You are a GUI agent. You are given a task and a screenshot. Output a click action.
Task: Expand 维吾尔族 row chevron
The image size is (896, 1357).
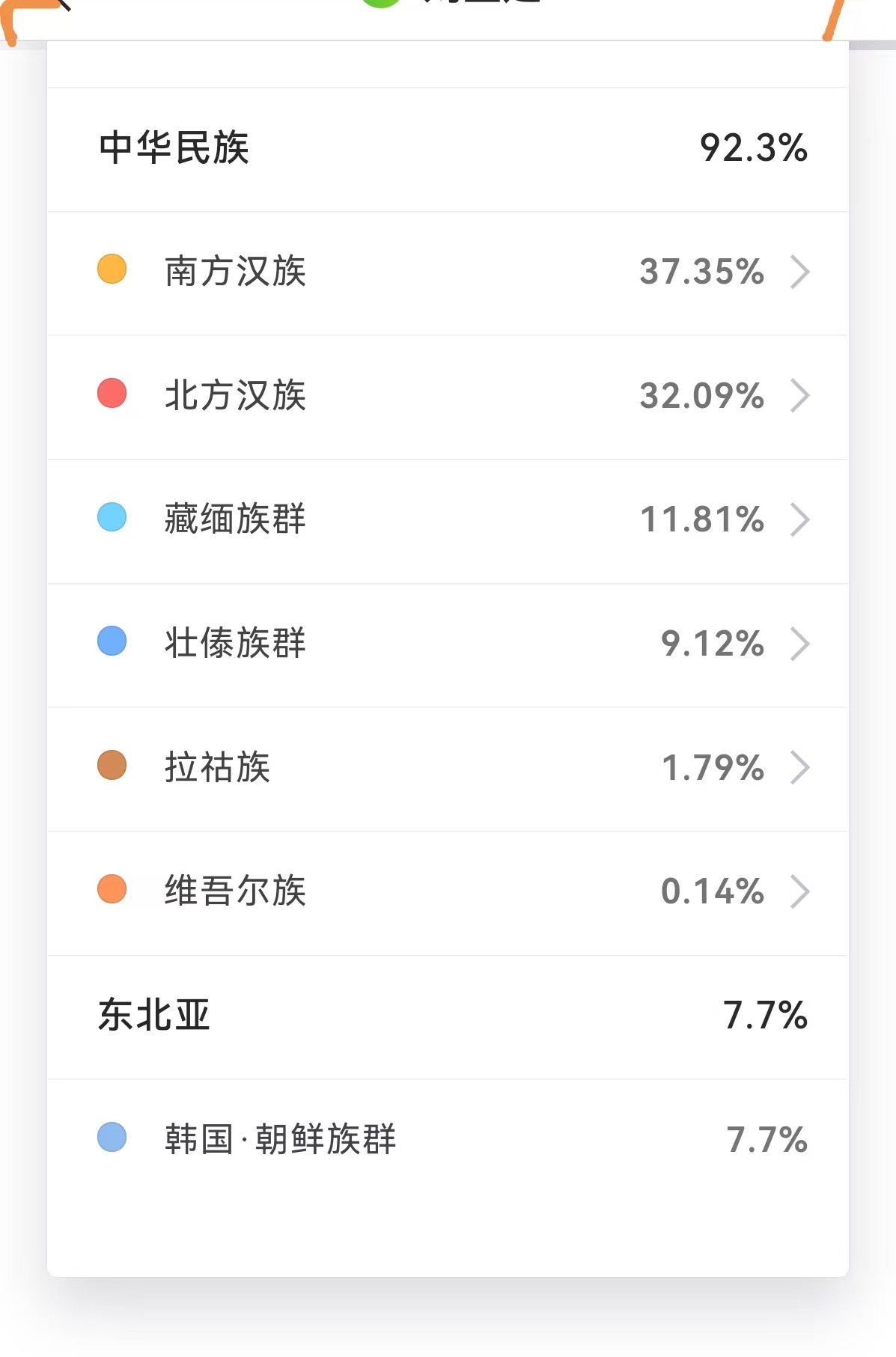(x=799, y=891)
